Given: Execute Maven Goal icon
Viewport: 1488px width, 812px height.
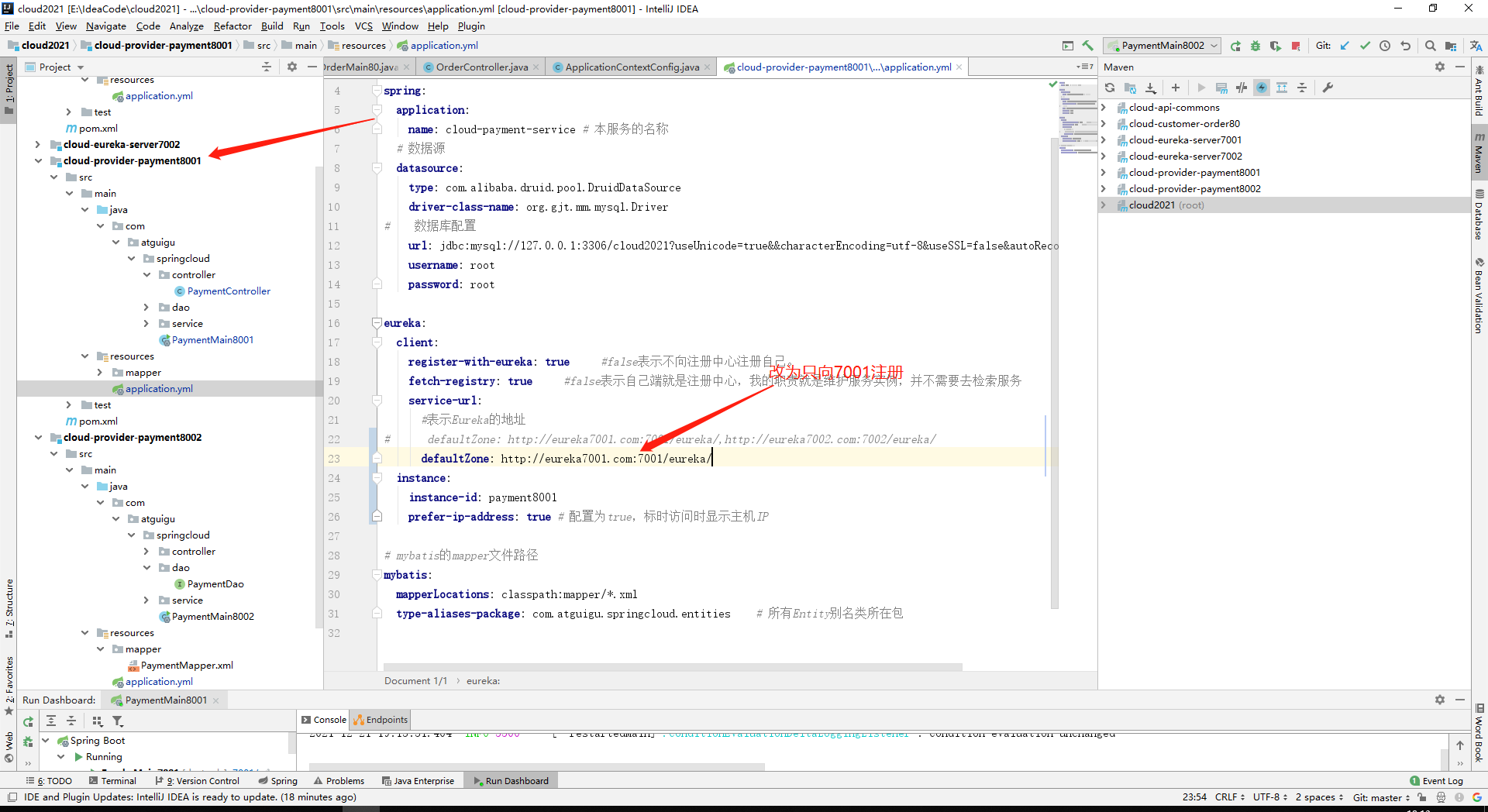Looking at the screenshot, I should pyautogui.click(x=1221, y=88).
